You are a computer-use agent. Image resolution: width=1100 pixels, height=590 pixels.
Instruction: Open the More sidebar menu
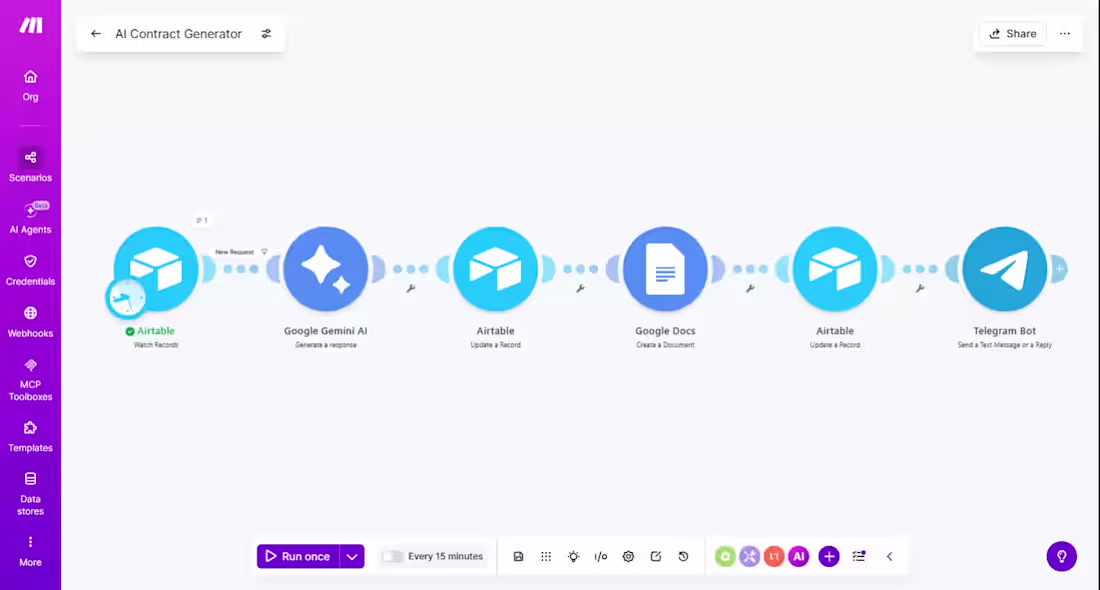30,551
